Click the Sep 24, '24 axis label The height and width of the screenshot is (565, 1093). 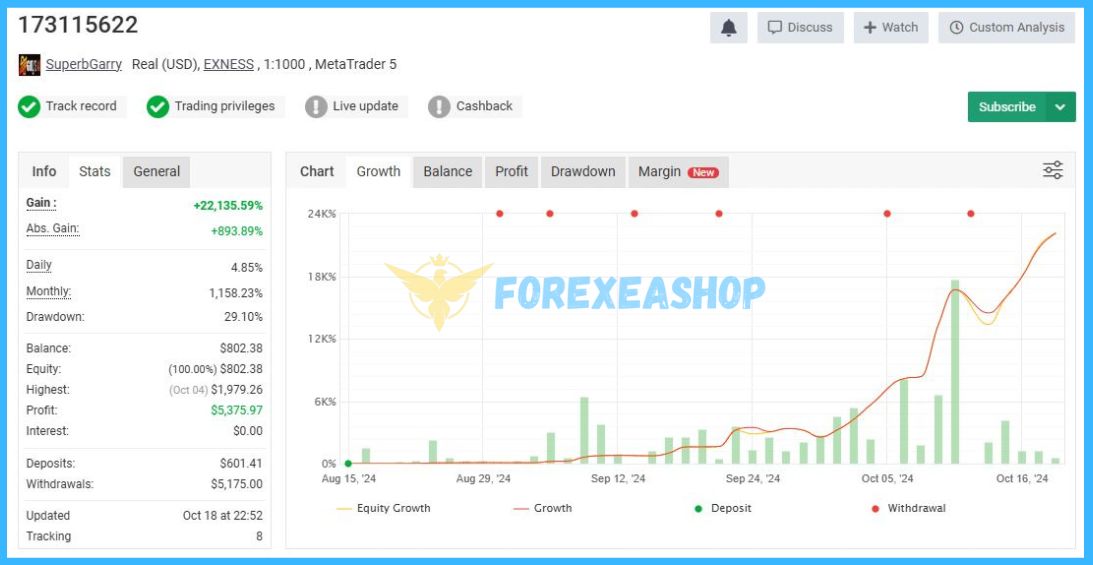753,479
